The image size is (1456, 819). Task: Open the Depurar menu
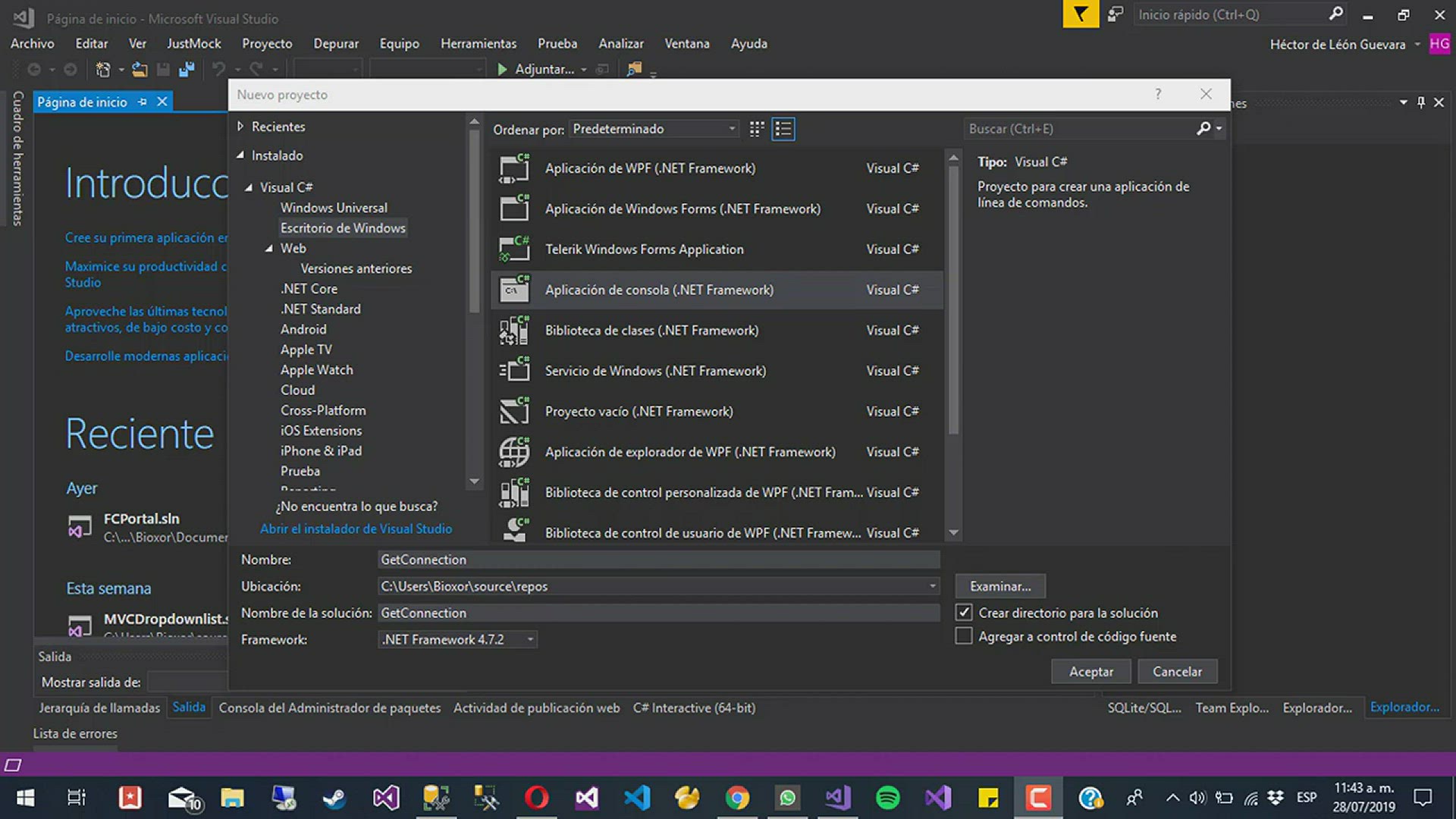point(336,44)
